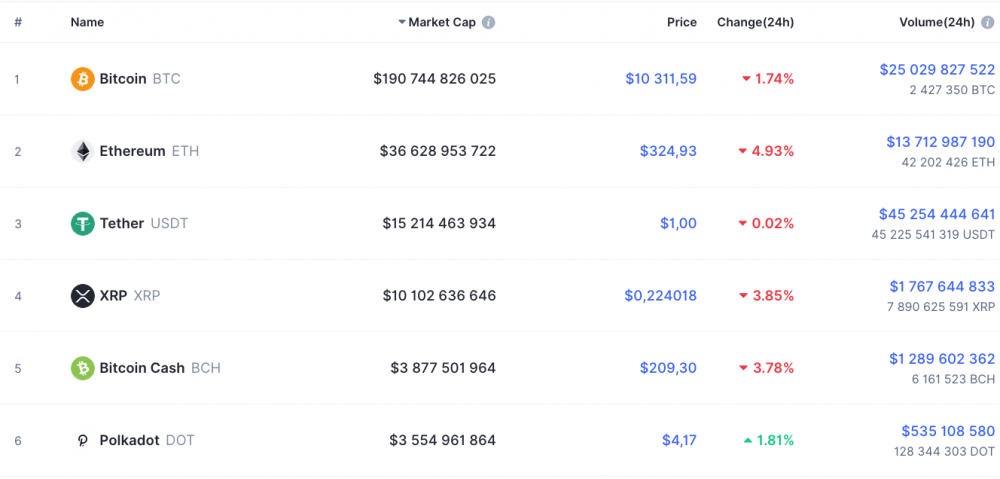1000x479 pixels.
Task: Open the Volume(24h) info tooltip icon
Action: 988,22
